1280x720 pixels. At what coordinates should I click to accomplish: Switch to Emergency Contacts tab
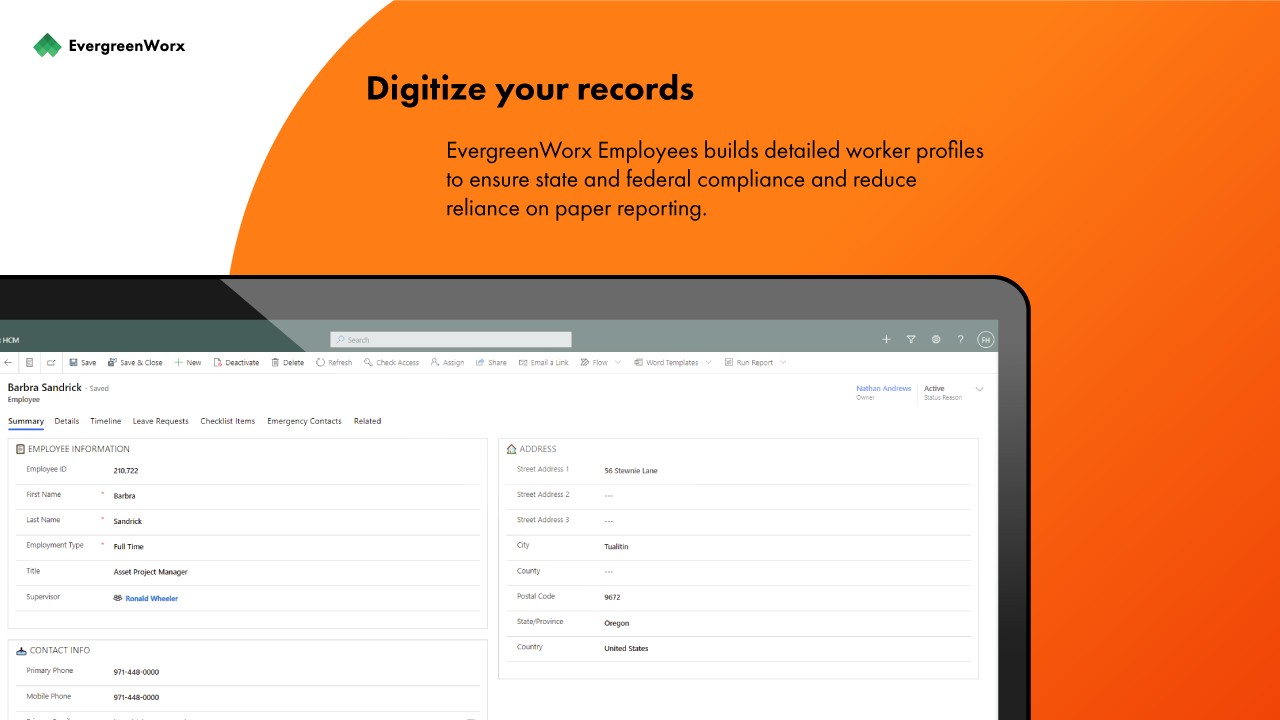tap(304, 421)
